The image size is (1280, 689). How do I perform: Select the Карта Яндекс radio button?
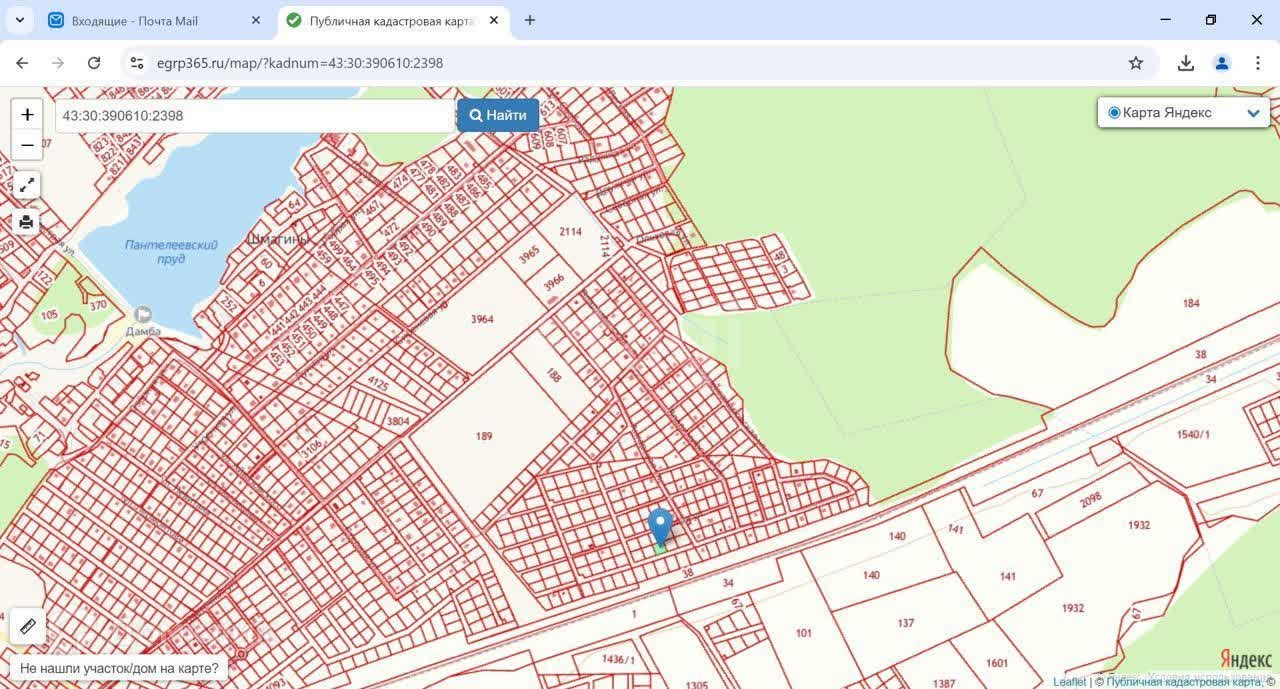1114,113
